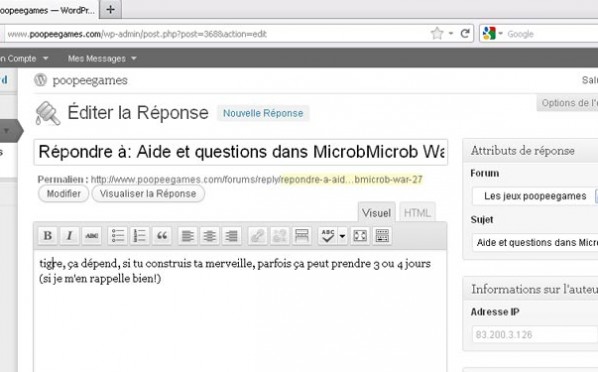Click the reply title field Répondre à
Viewport: 598px width, 372px height.
[x=241, y=152]
